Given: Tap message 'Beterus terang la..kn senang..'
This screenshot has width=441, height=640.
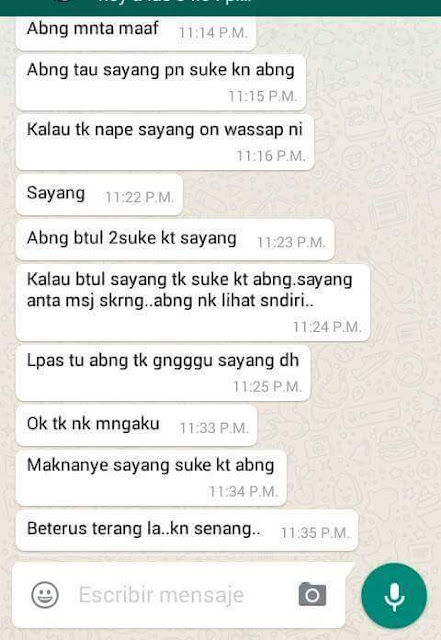Looking at the screenshot, I should tap(187, 531).
